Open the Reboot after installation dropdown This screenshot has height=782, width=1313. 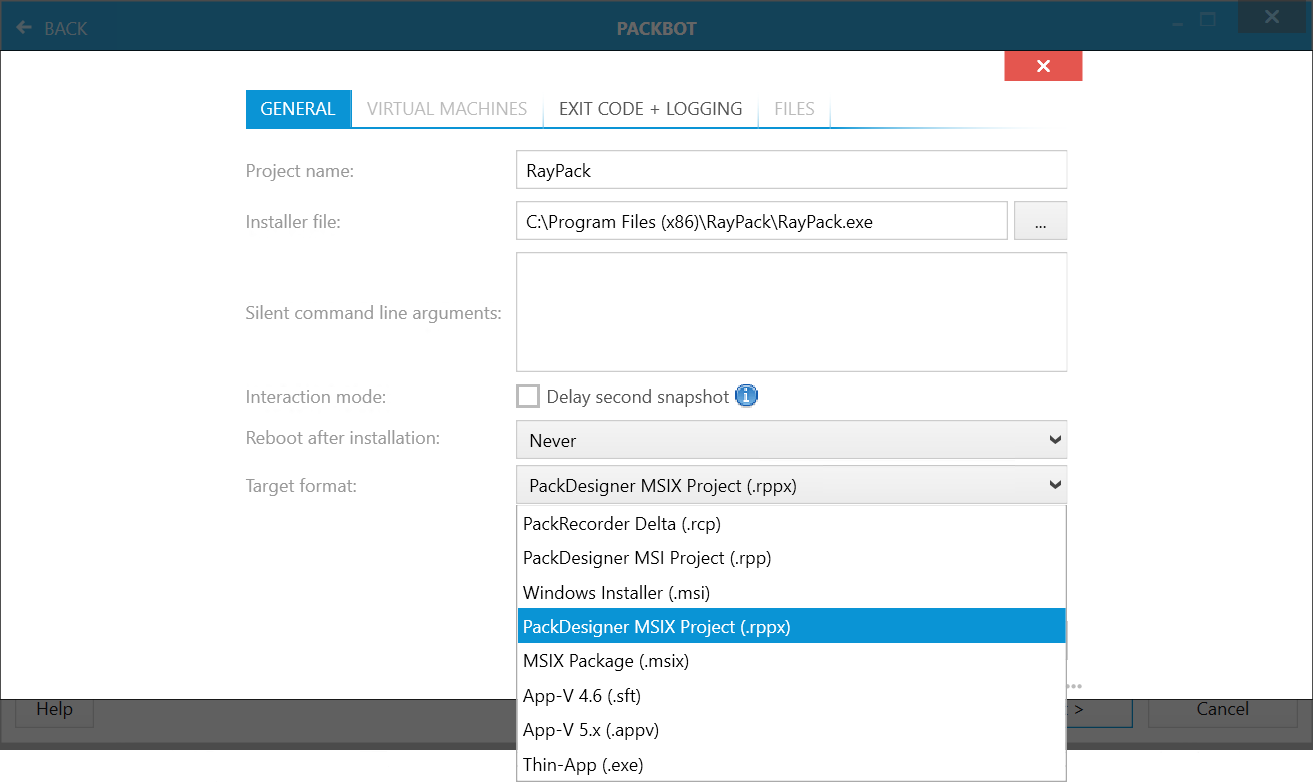[792, 440]
